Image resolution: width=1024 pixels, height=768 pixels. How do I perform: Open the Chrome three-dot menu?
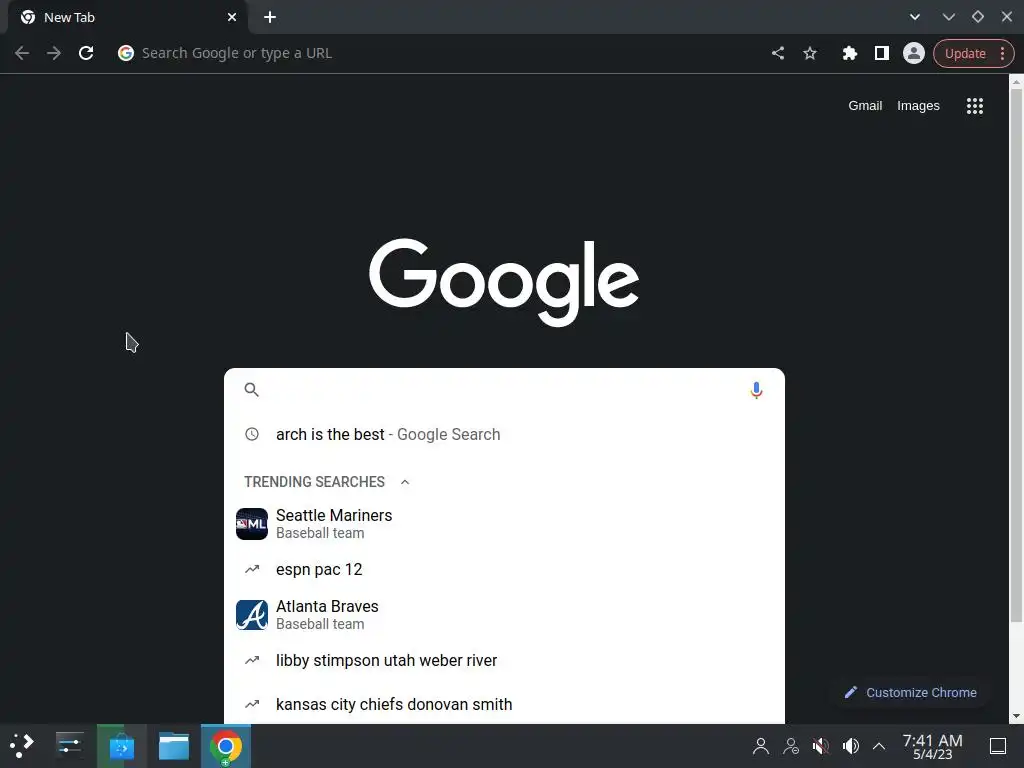coord(1002,54)
